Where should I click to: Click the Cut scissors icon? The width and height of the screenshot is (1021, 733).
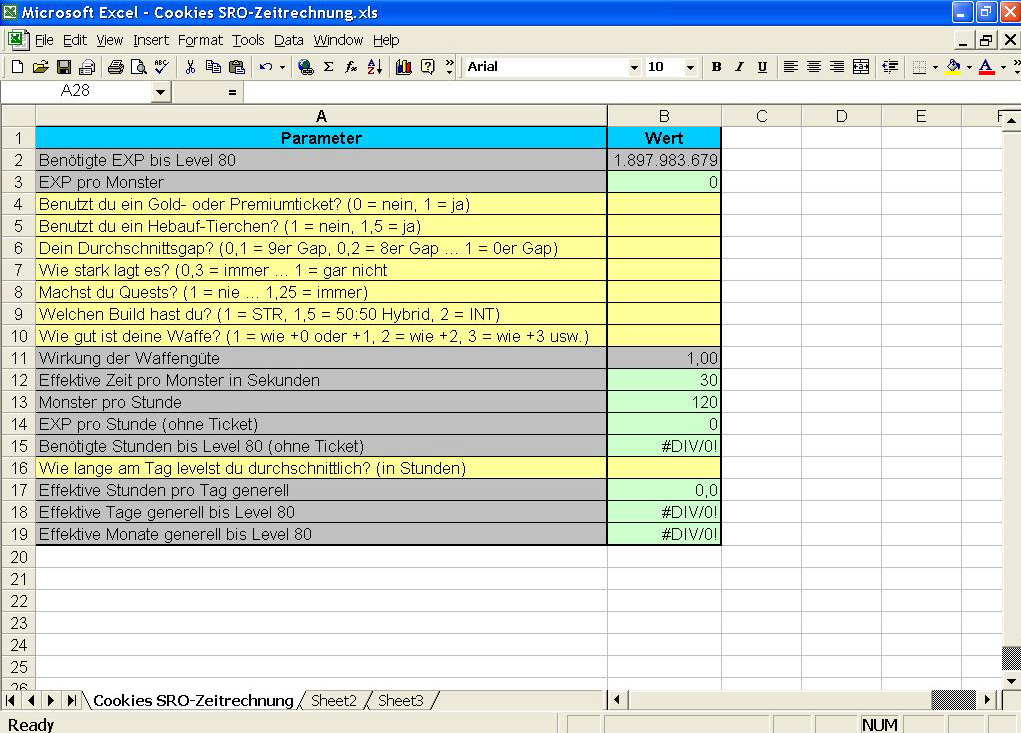190,67
